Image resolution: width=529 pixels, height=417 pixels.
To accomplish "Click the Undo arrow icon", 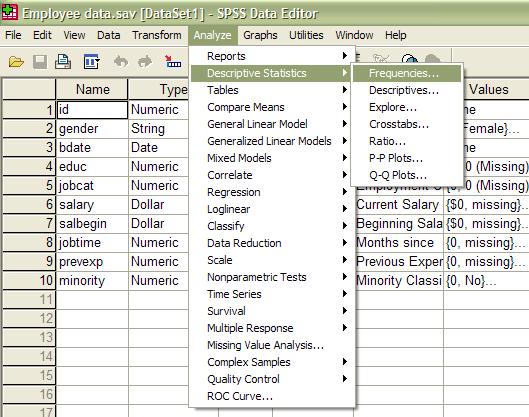I will (x=121, y=62).
